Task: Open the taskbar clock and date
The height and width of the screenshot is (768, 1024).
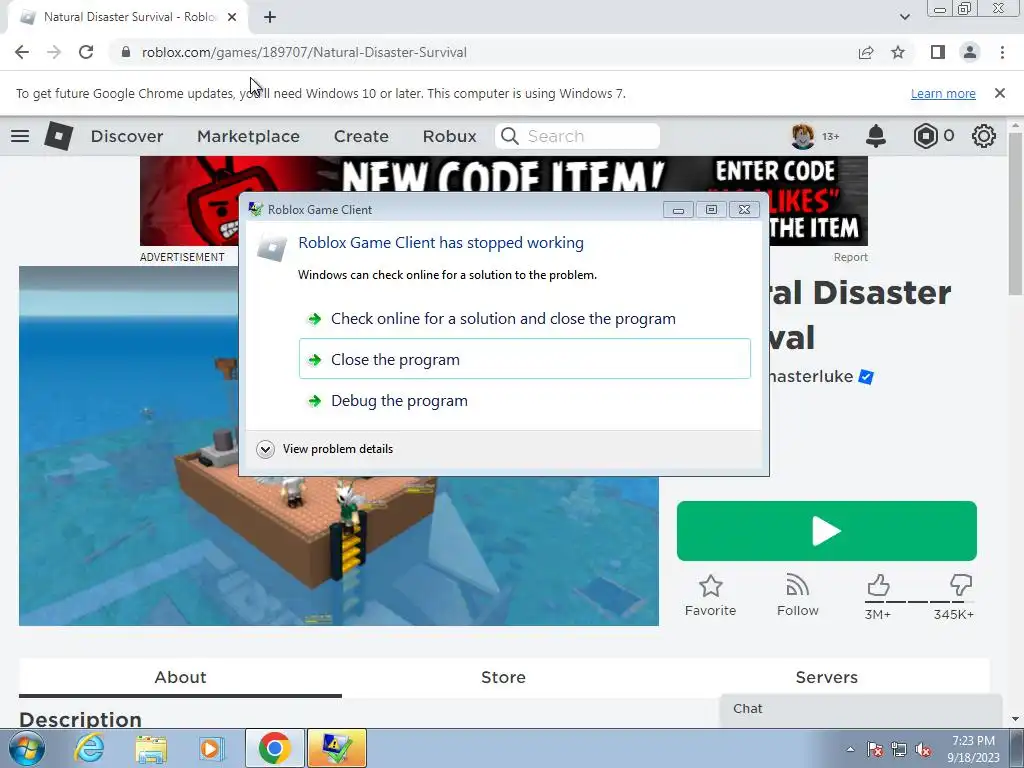Action: point(973,749)
